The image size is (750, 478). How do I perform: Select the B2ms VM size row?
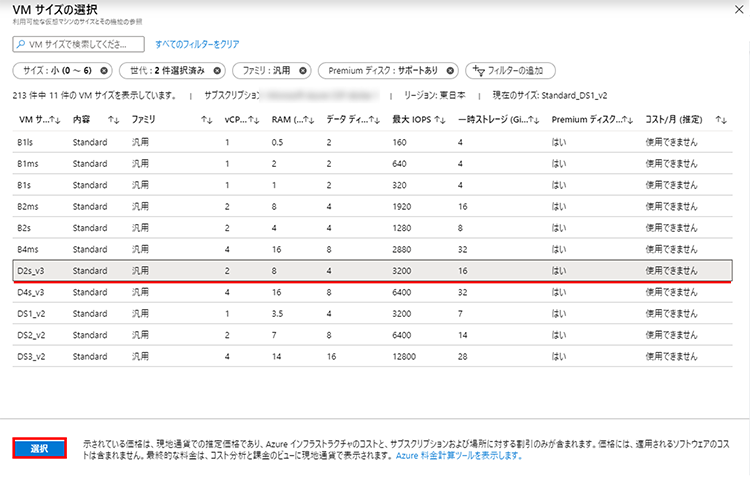200,205
